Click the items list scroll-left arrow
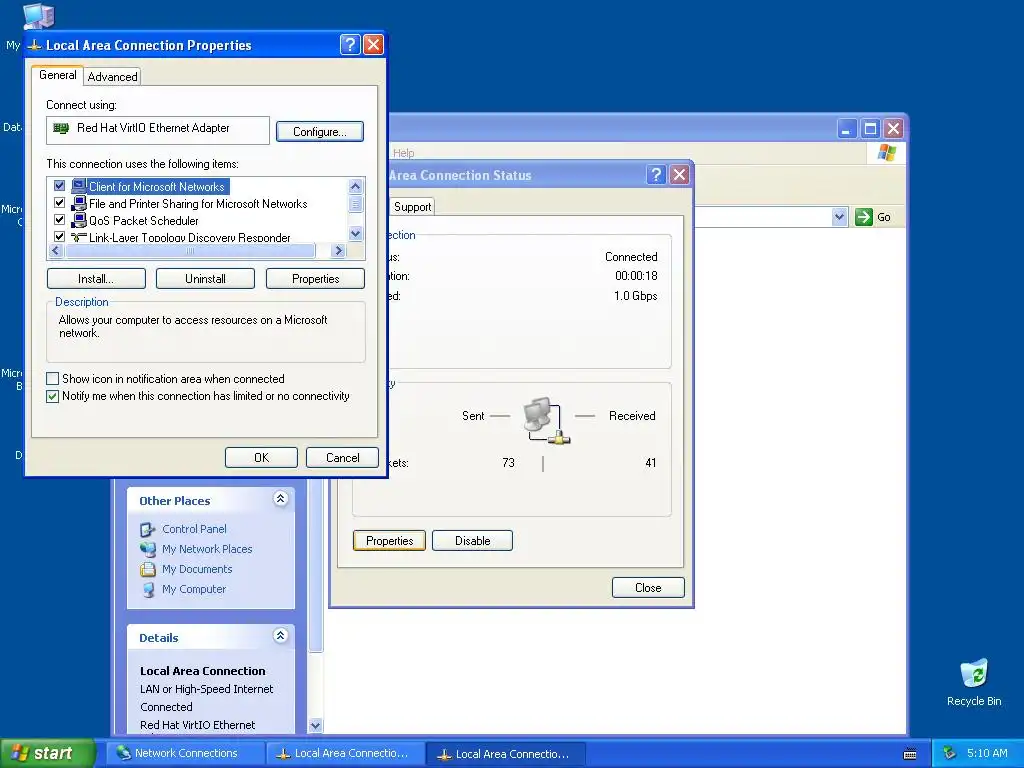 56,250
